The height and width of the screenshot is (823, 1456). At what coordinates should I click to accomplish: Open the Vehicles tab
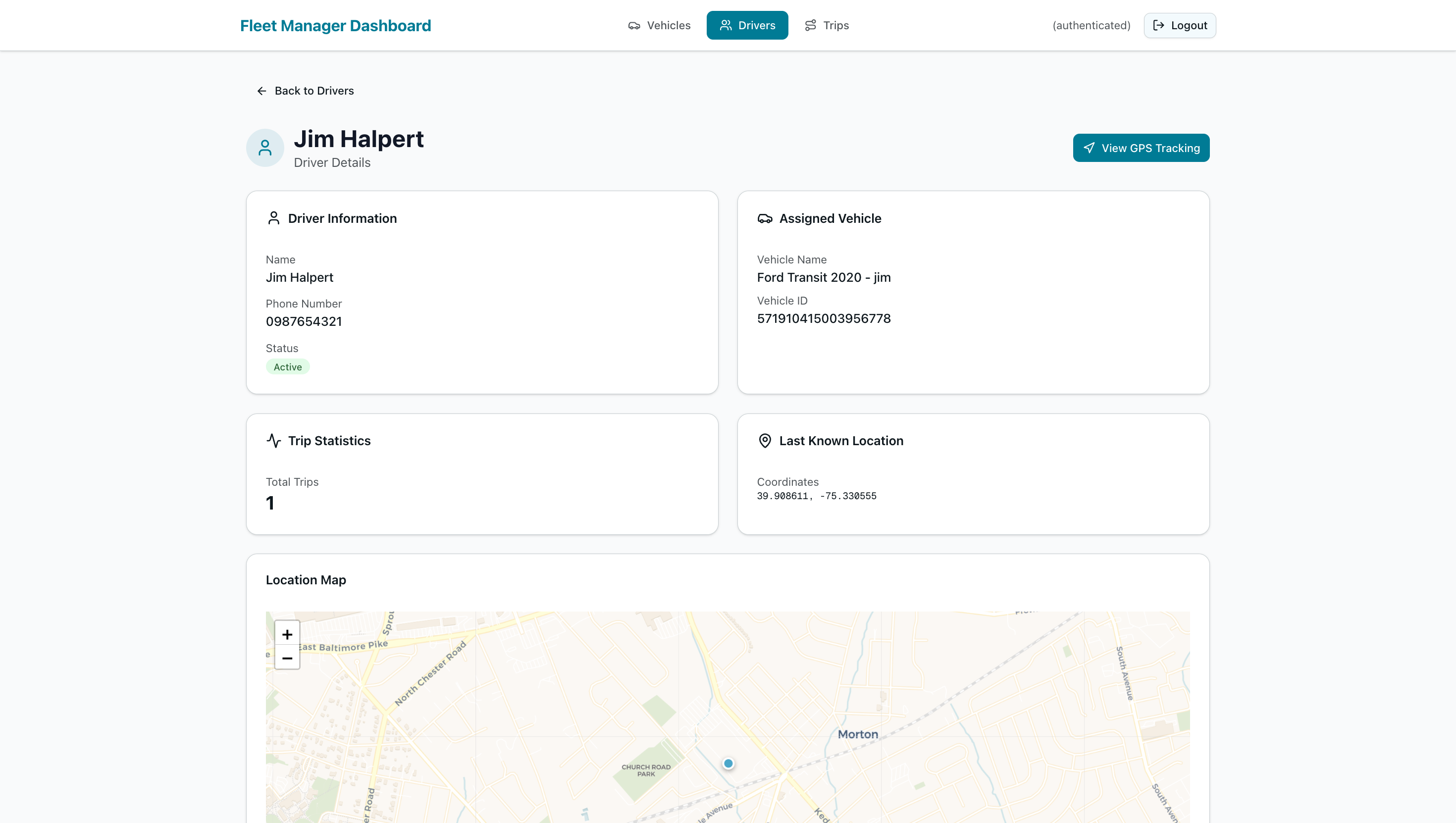pyautogui.click(x=659, y=25)
